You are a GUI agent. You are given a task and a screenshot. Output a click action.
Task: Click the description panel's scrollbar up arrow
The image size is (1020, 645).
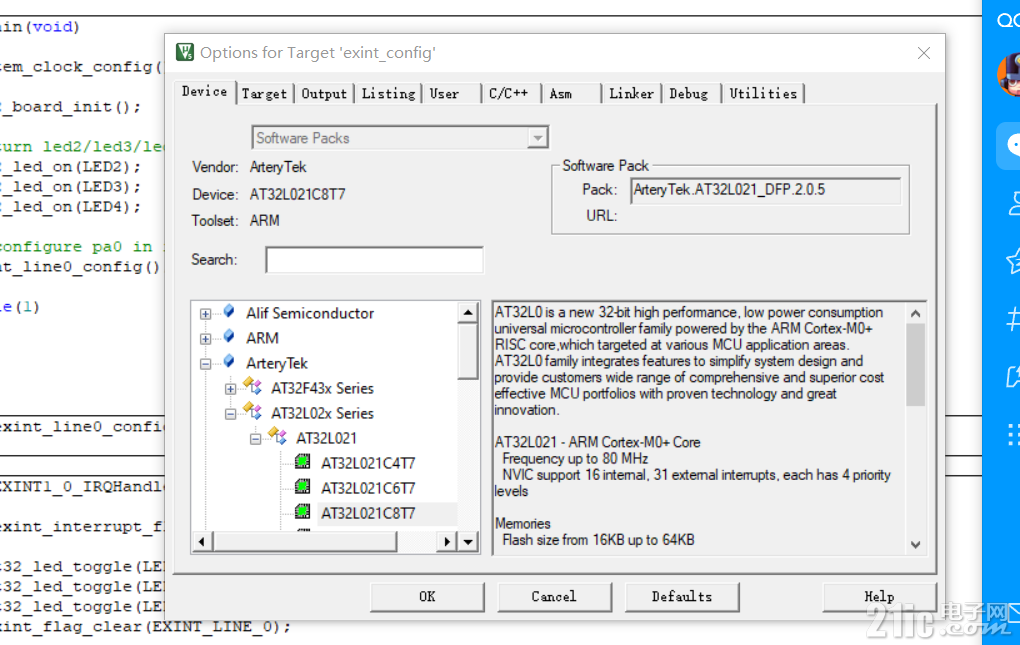(915, 313)
